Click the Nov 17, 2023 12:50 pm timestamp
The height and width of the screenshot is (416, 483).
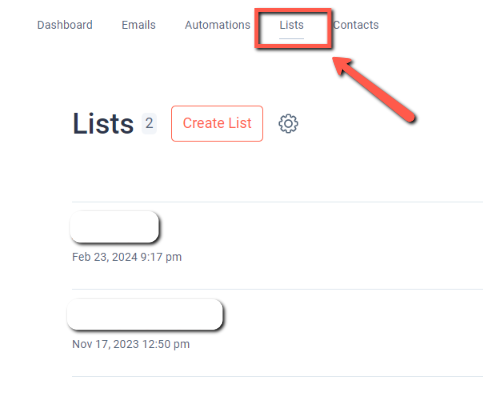[131, 344]
